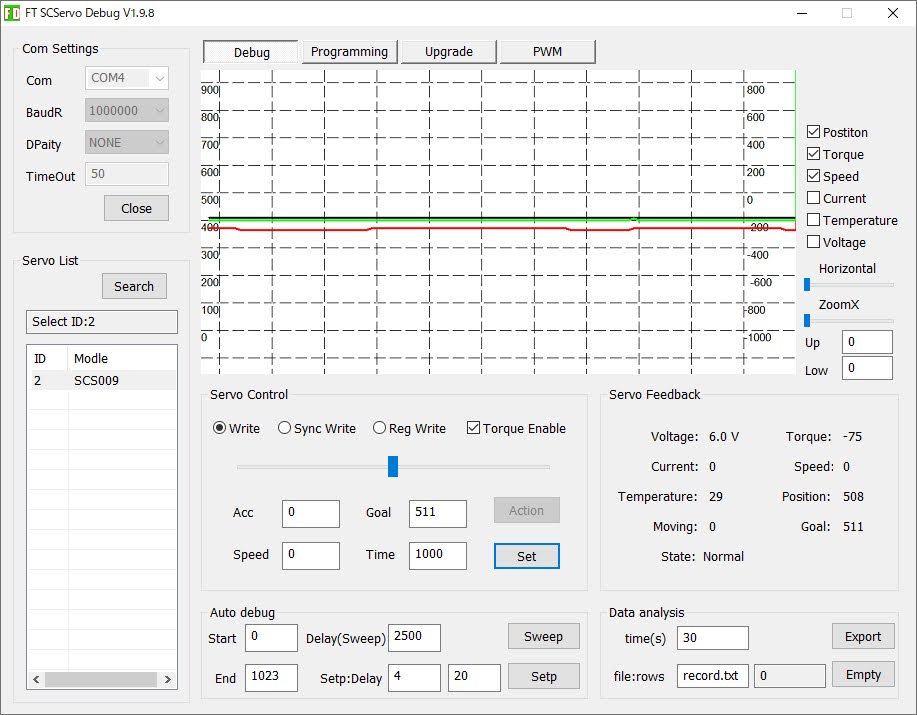Click the Empty data button

click(x=863, y=675)
